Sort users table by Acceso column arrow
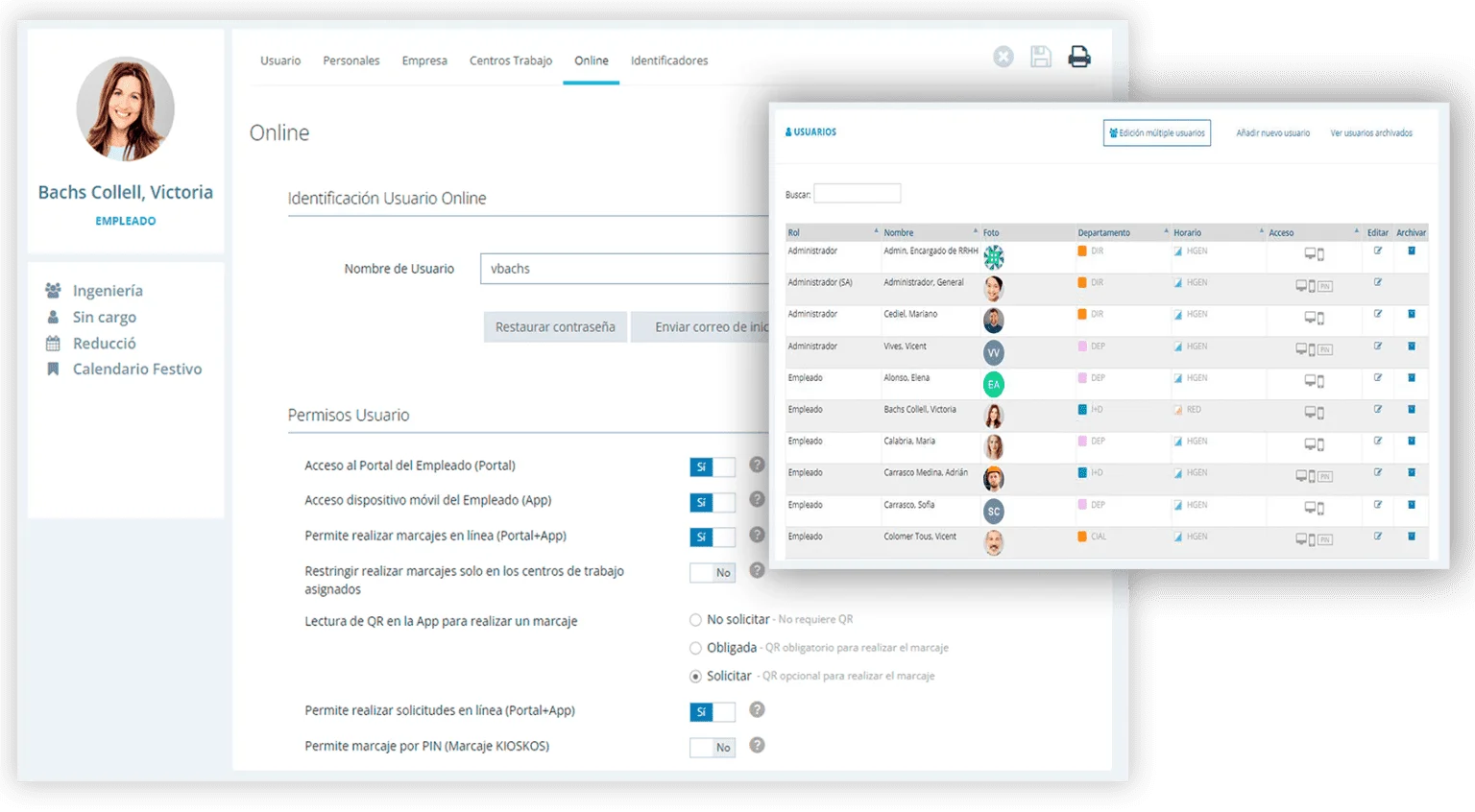 pos(1357,231)
